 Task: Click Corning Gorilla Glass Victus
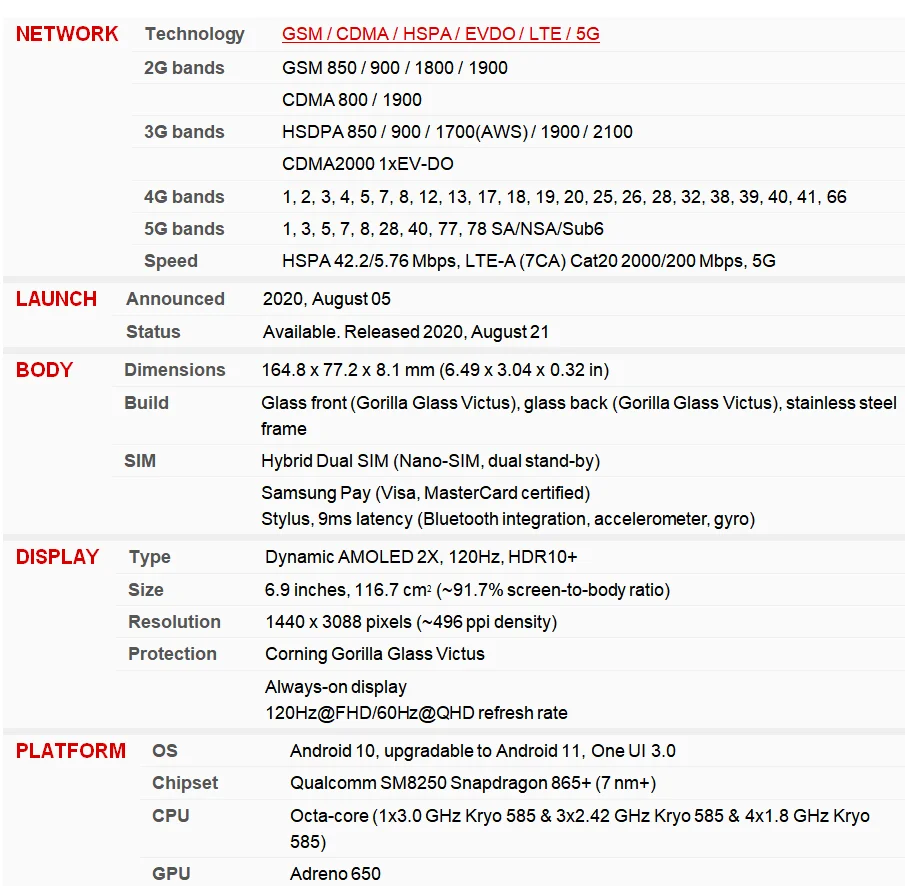pyautogui.click(x=375, y=654)
